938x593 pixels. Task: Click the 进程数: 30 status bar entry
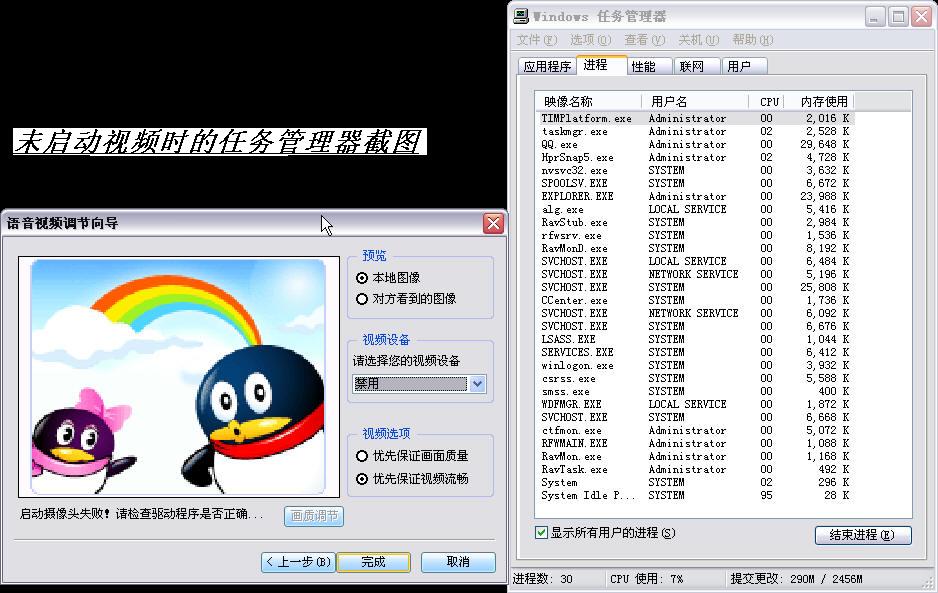tap(542, 579)
